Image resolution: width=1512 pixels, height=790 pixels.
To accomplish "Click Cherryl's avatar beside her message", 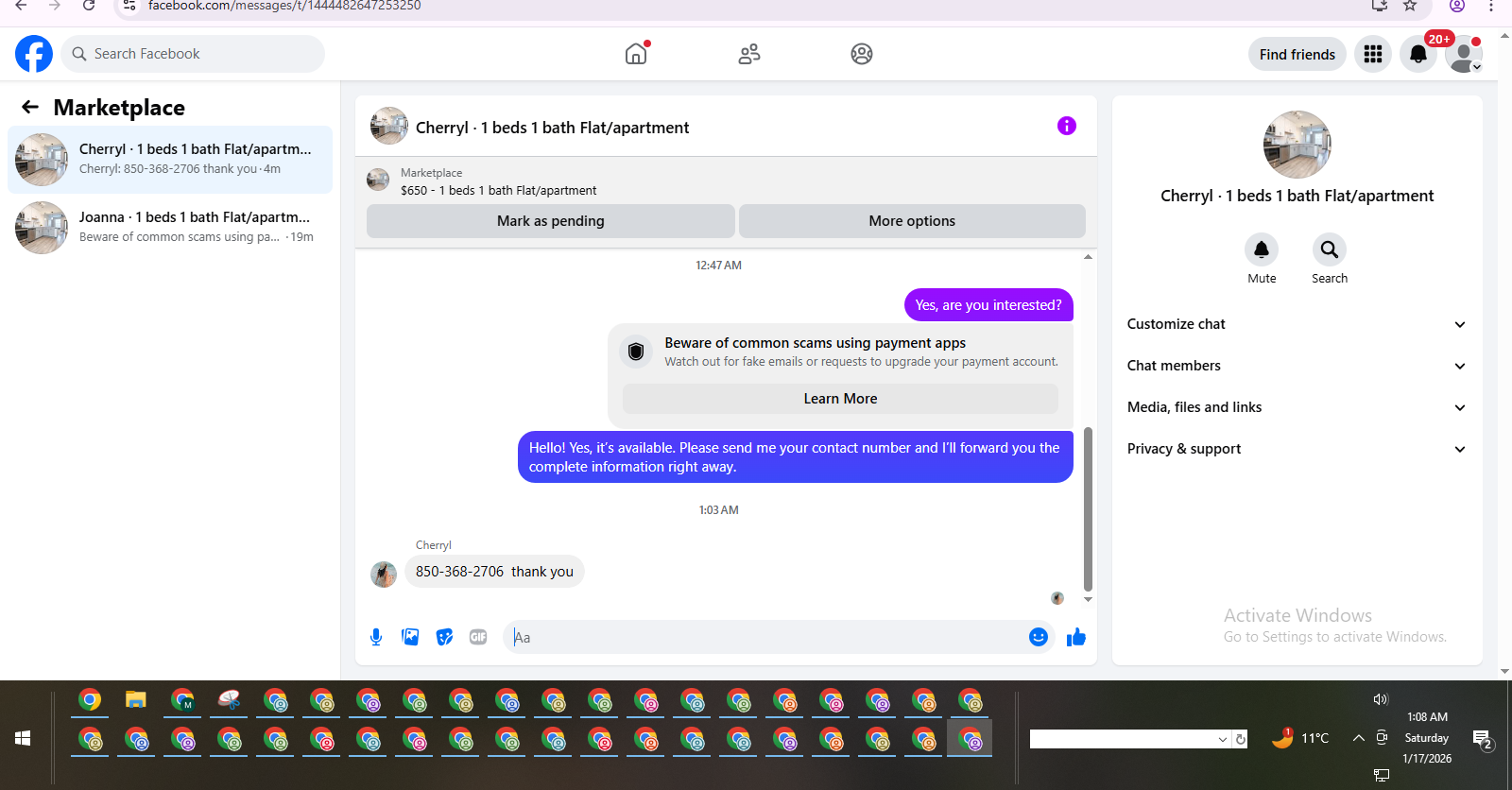I will point(384,575).
